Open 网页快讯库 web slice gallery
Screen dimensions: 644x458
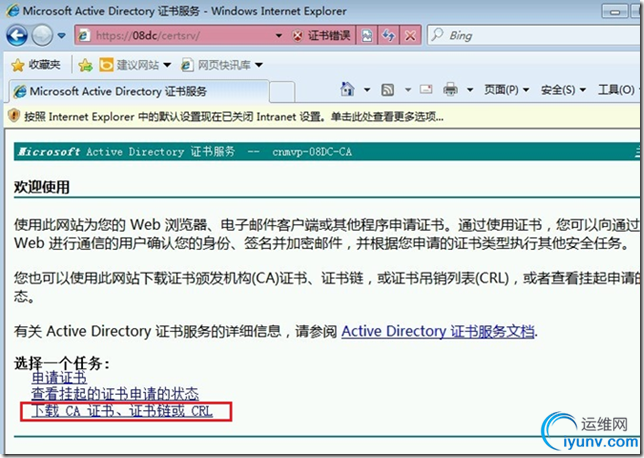tap(222, 65)
